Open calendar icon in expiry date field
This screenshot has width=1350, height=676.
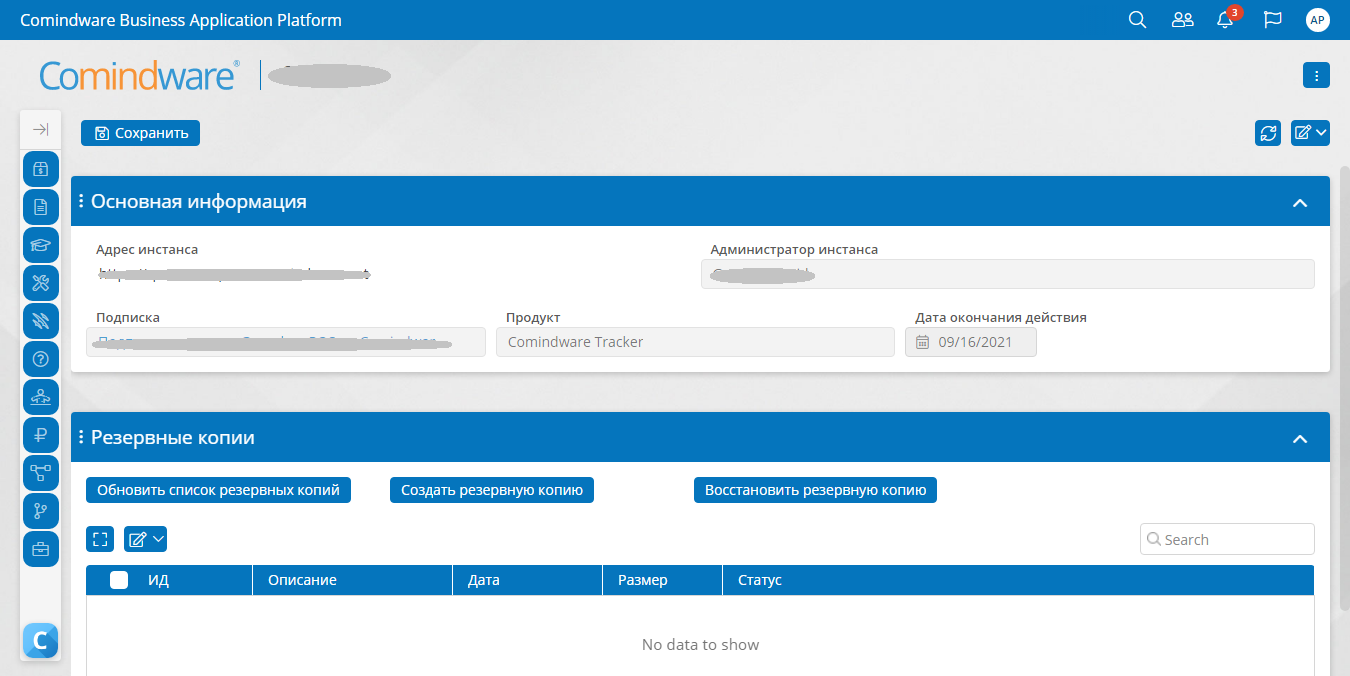(923, 342)
